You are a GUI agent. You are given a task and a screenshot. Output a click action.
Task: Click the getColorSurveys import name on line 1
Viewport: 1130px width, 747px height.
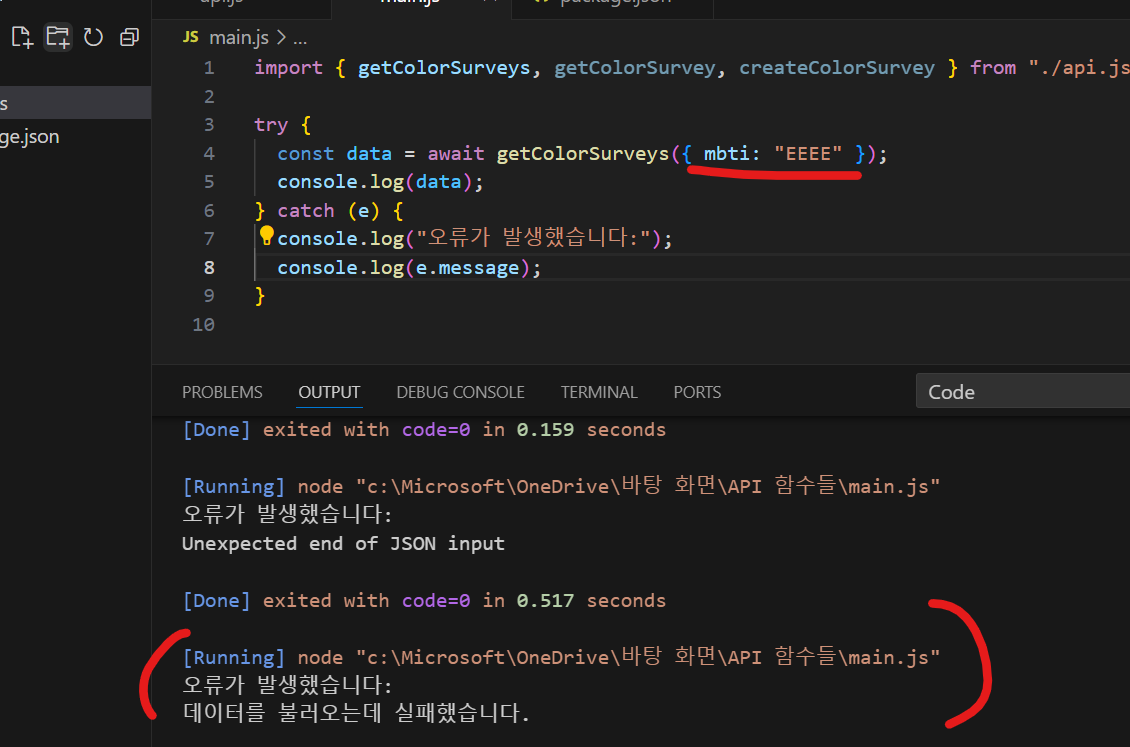coord(444,68)
